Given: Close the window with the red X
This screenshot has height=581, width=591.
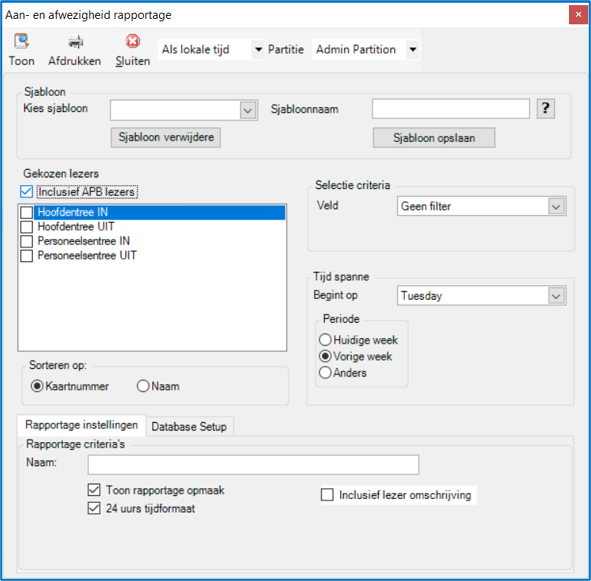Looking at the screenshot, I should click(x=578, y=15).
